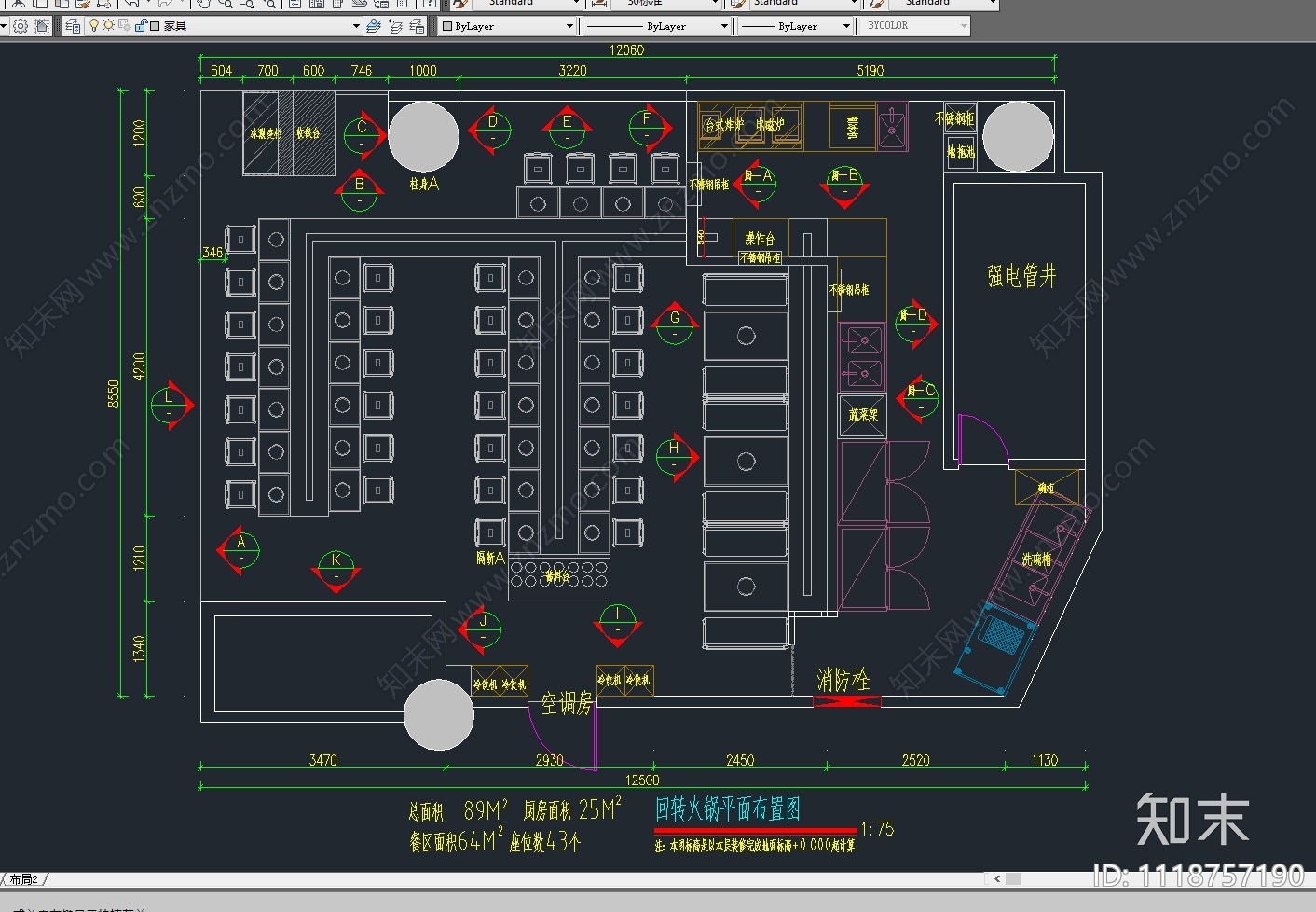The image size is (1316, 912).
Task: Click the 总面积 89M² text
Action: point(458,810)
